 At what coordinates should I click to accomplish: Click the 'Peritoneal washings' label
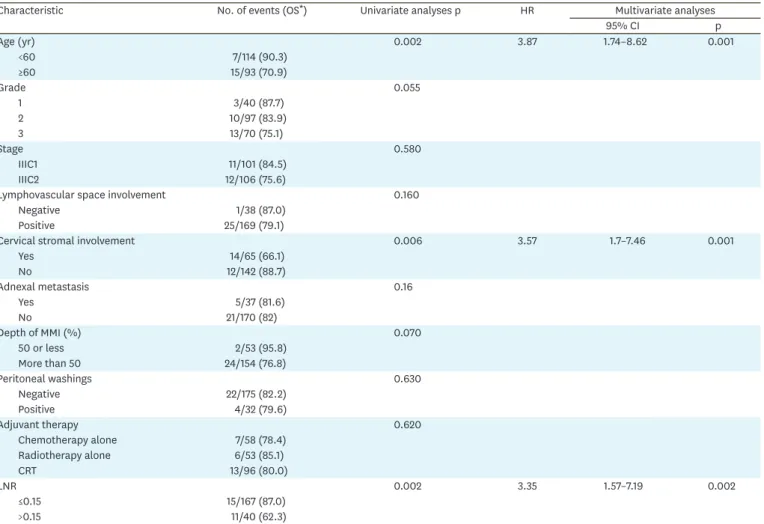tap(45, 379)
